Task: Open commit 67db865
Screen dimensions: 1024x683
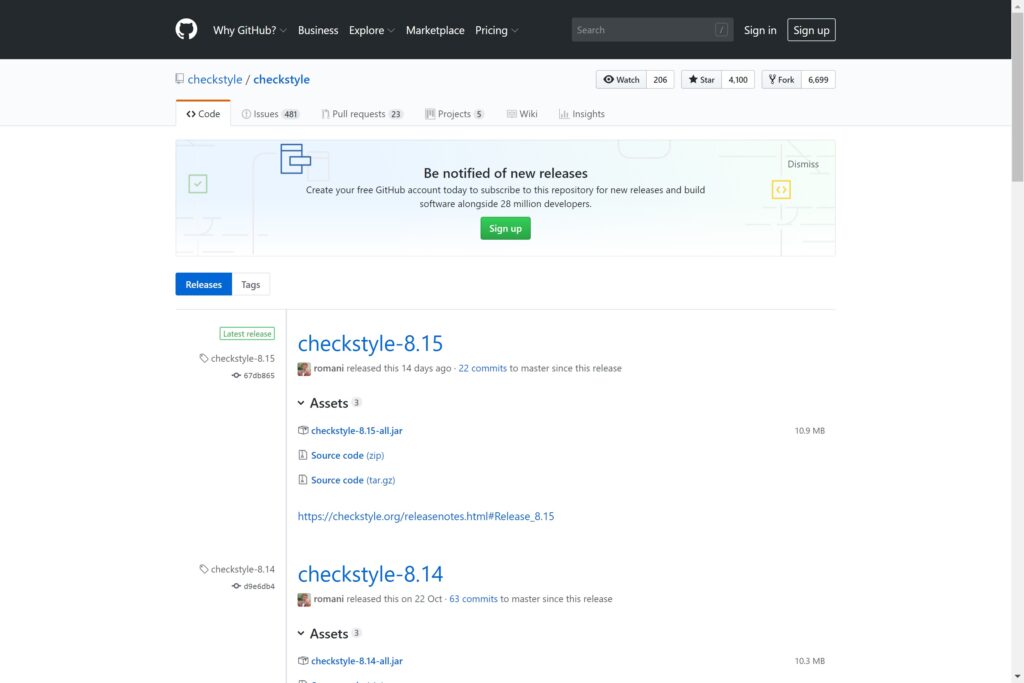Action: point(259,375)
